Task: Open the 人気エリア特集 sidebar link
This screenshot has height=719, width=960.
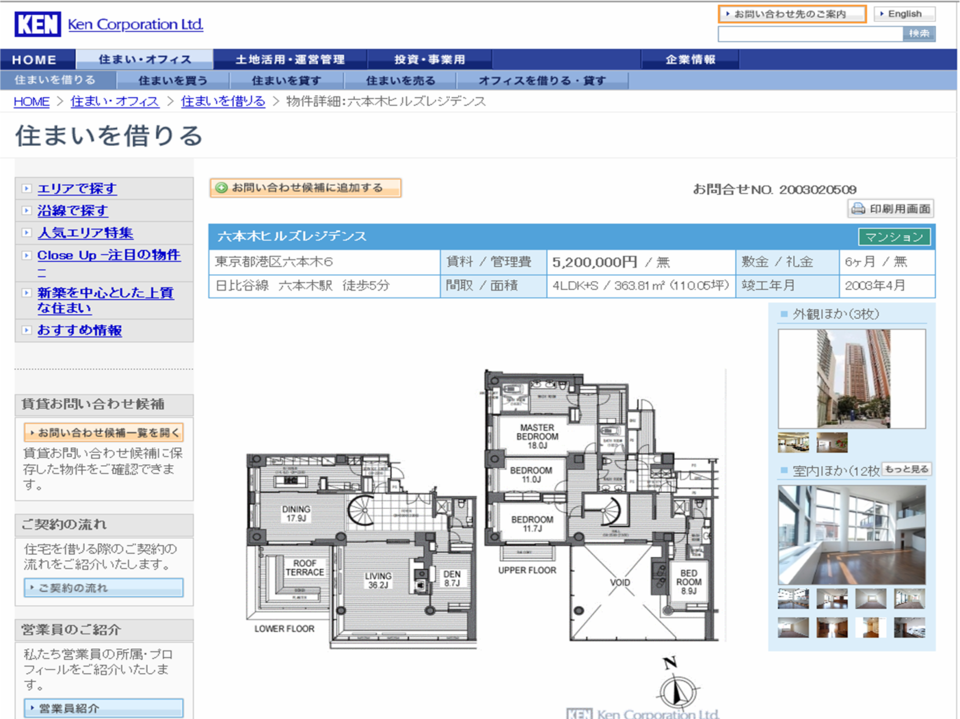Action: [85, 233]
